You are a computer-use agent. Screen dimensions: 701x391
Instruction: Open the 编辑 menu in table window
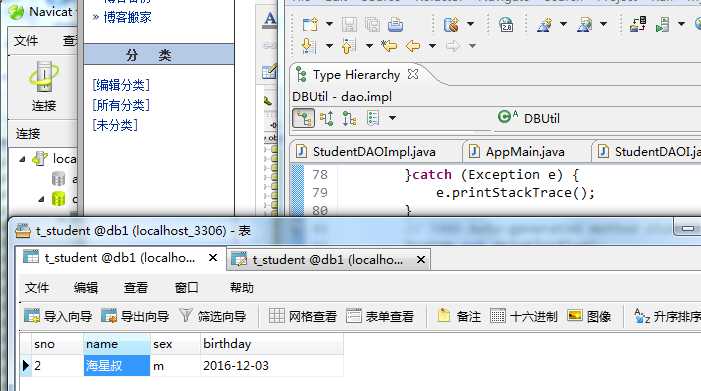point(86,287)
